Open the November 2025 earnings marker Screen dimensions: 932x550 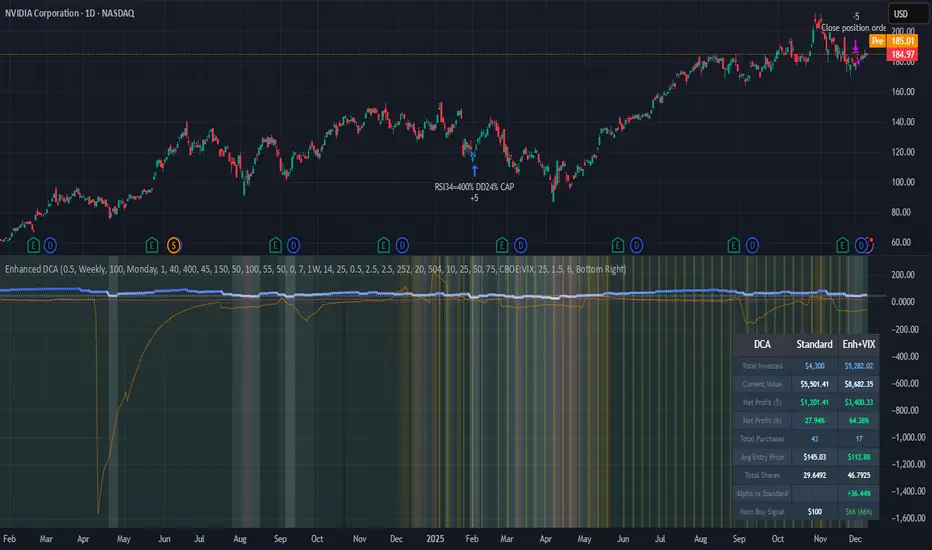843,245
